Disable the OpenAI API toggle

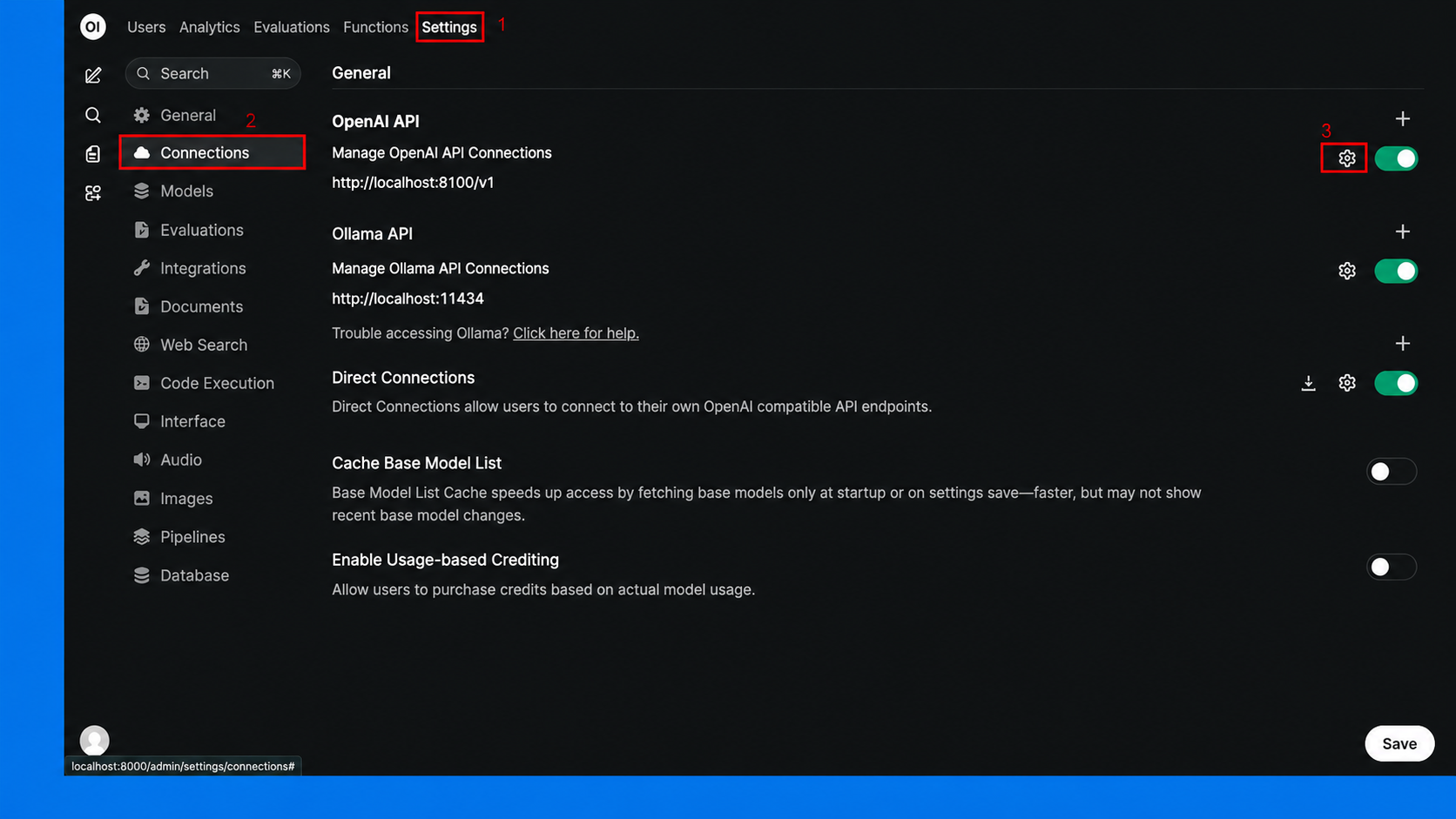click(x=1396, y=158)
